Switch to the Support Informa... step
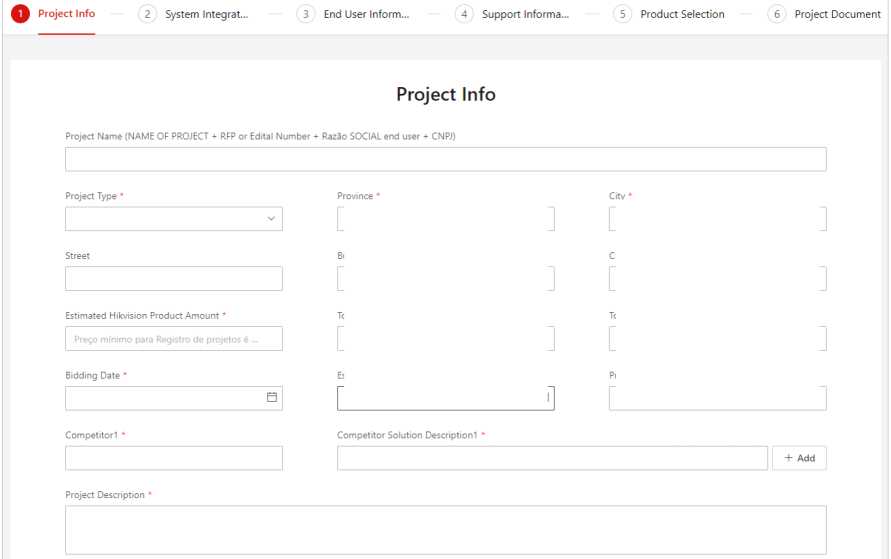The height and width of the screenshot is (559, 891). [x=524, y=14]
